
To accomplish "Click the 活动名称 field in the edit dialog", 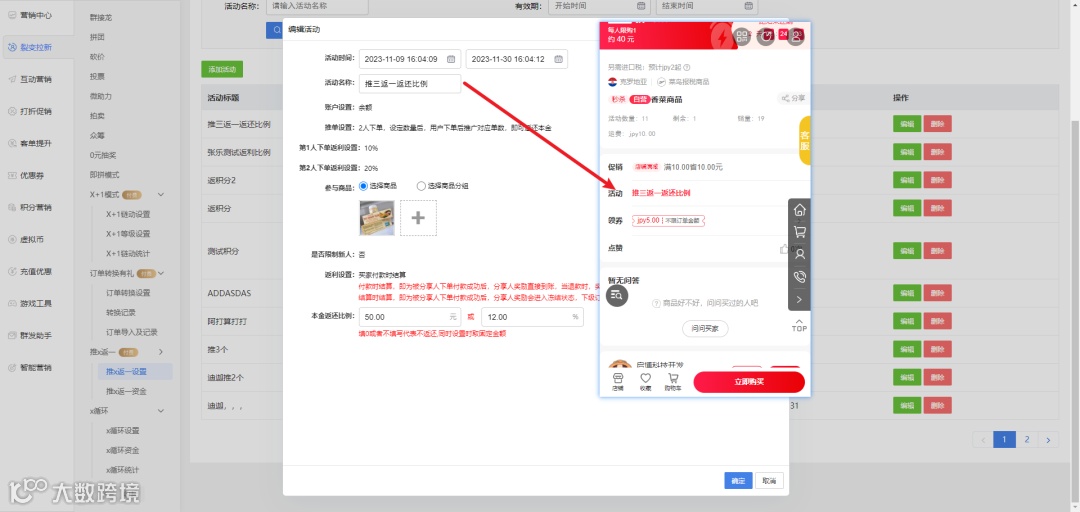I will [410, 83].
